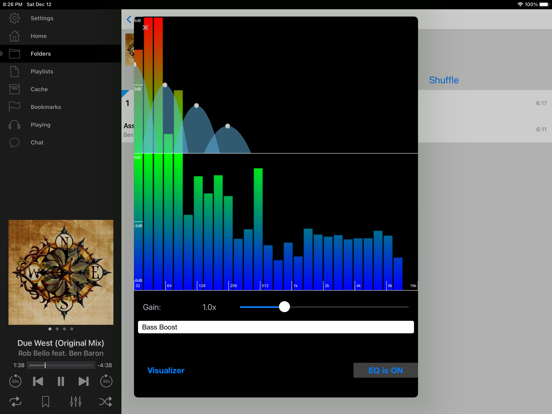The image size is (552, 414).
Task: Click the elapsed time 1:38
Action: 19,365
